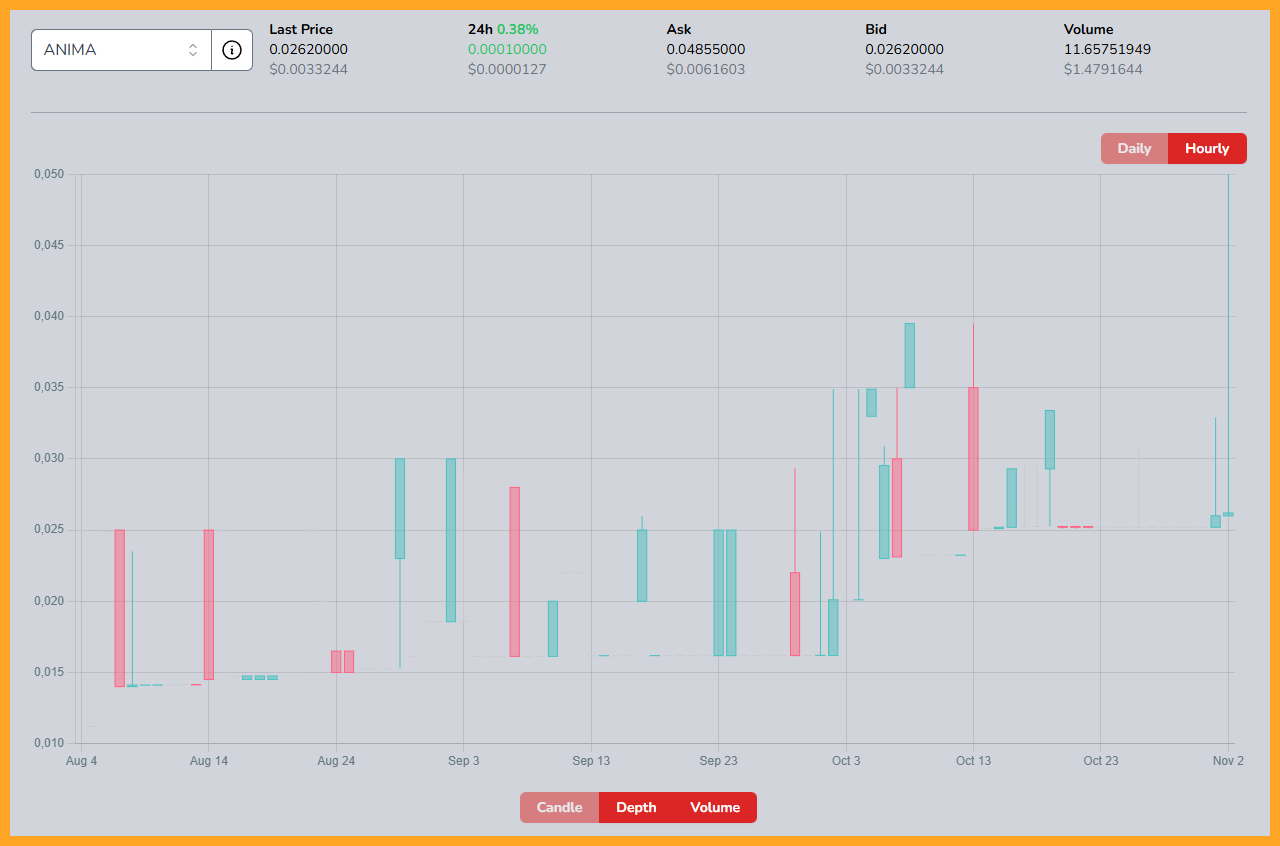The width and height of the screenshot is (1280, 846).
Task: Click the up-down chevron beside ANIMA
Action: click(x=193, y=50)
